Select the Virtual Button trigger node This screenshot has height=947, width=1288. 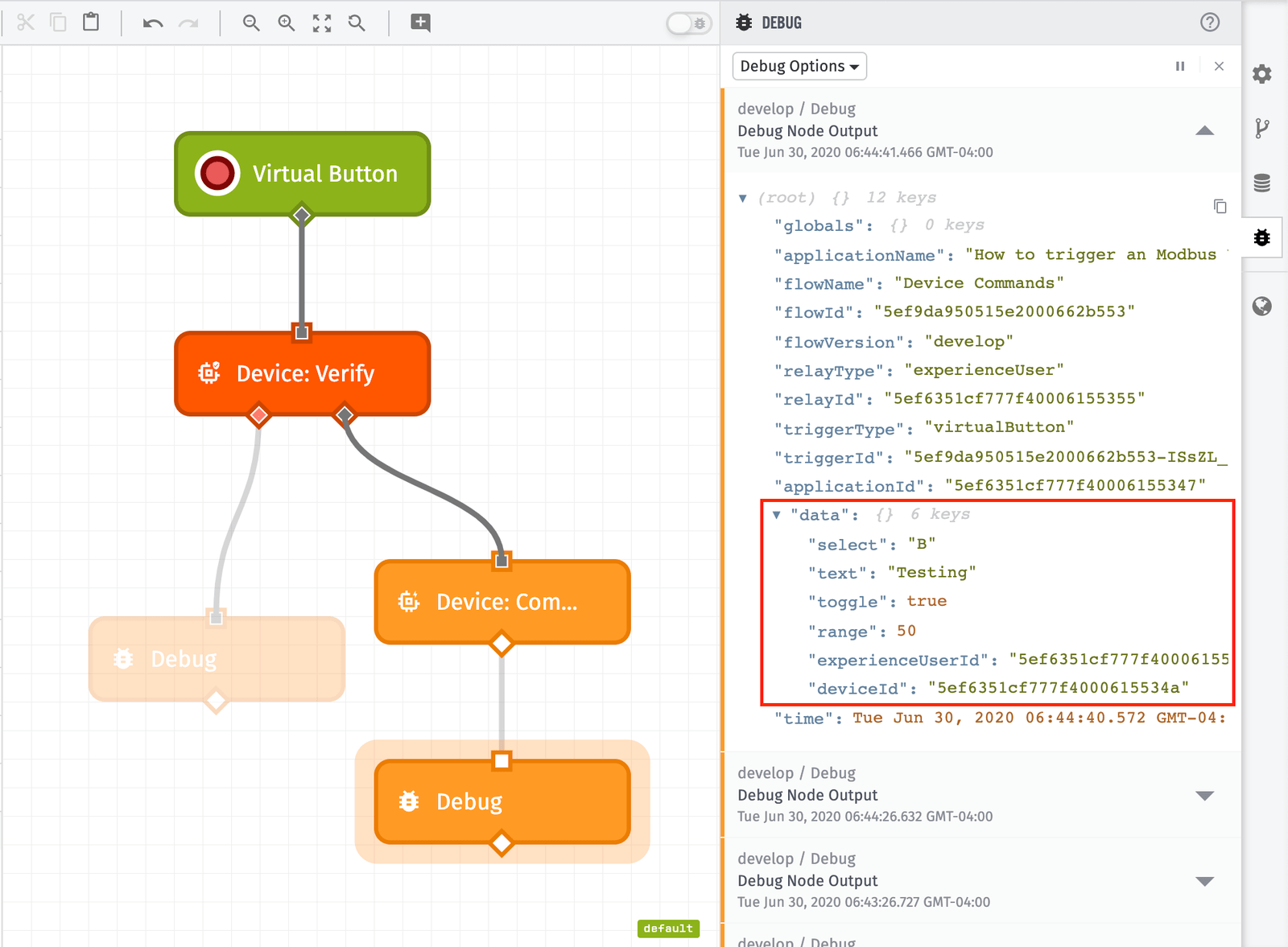click(x=303, y=174)
